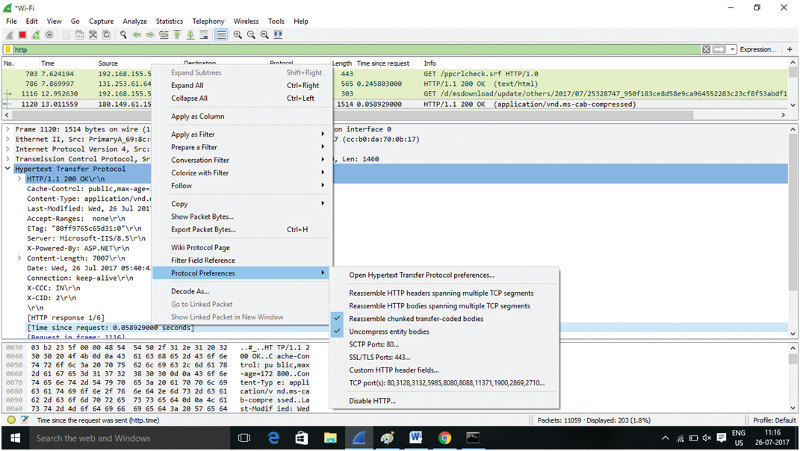Viewport: 800px width, 451px height.
Task: Open the Statistics menu
Action: (x=169, y=20)
